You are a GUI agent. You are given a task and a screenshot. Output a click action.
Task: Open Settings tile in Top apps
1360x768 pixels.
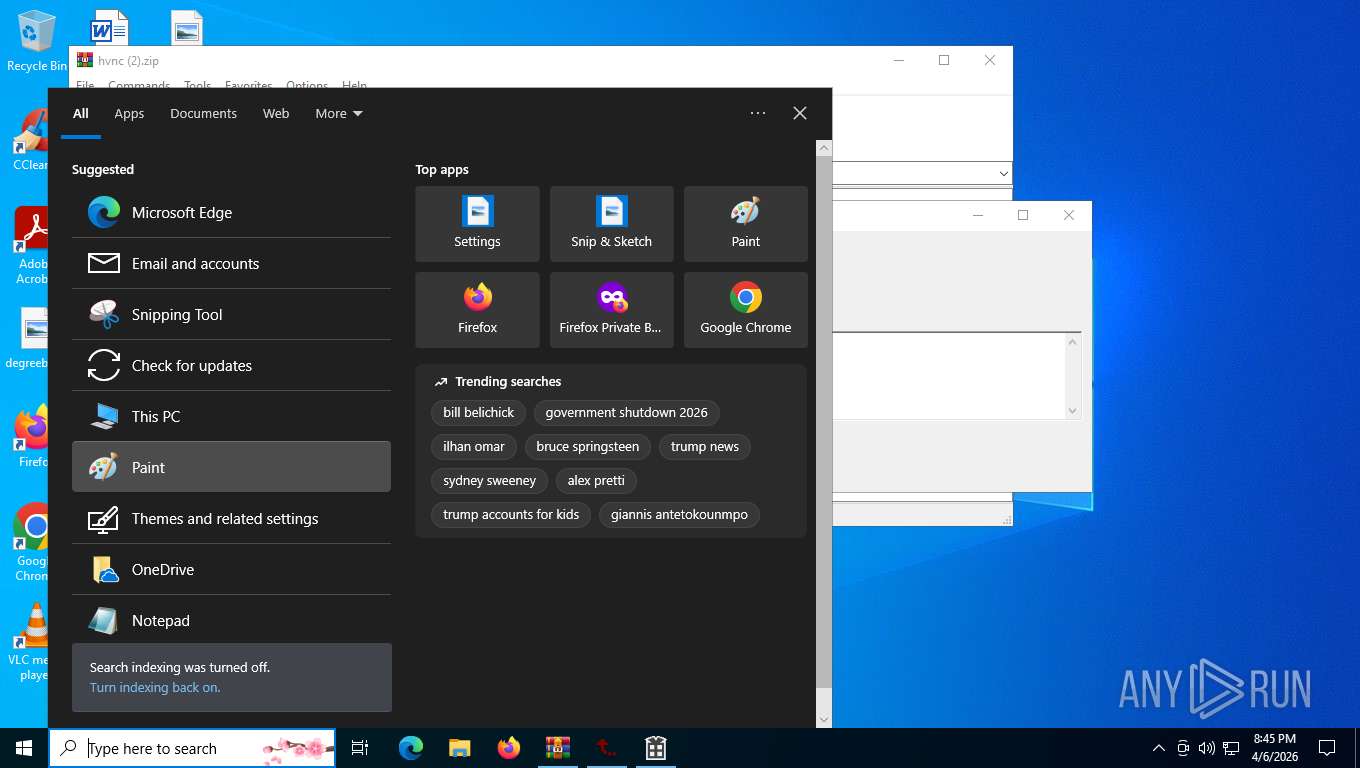(477, 224)
